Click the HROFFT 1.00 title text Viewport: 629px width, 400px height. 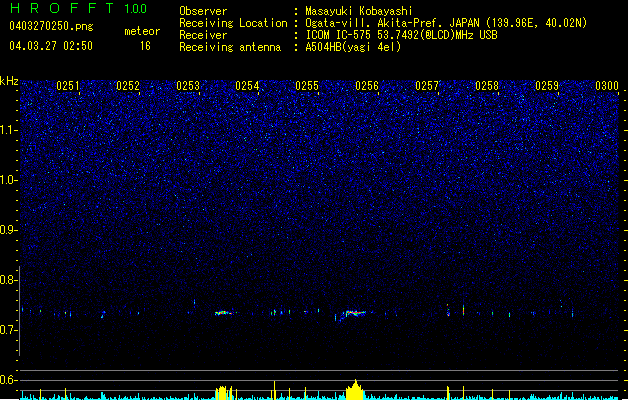(x=79, y=8)
